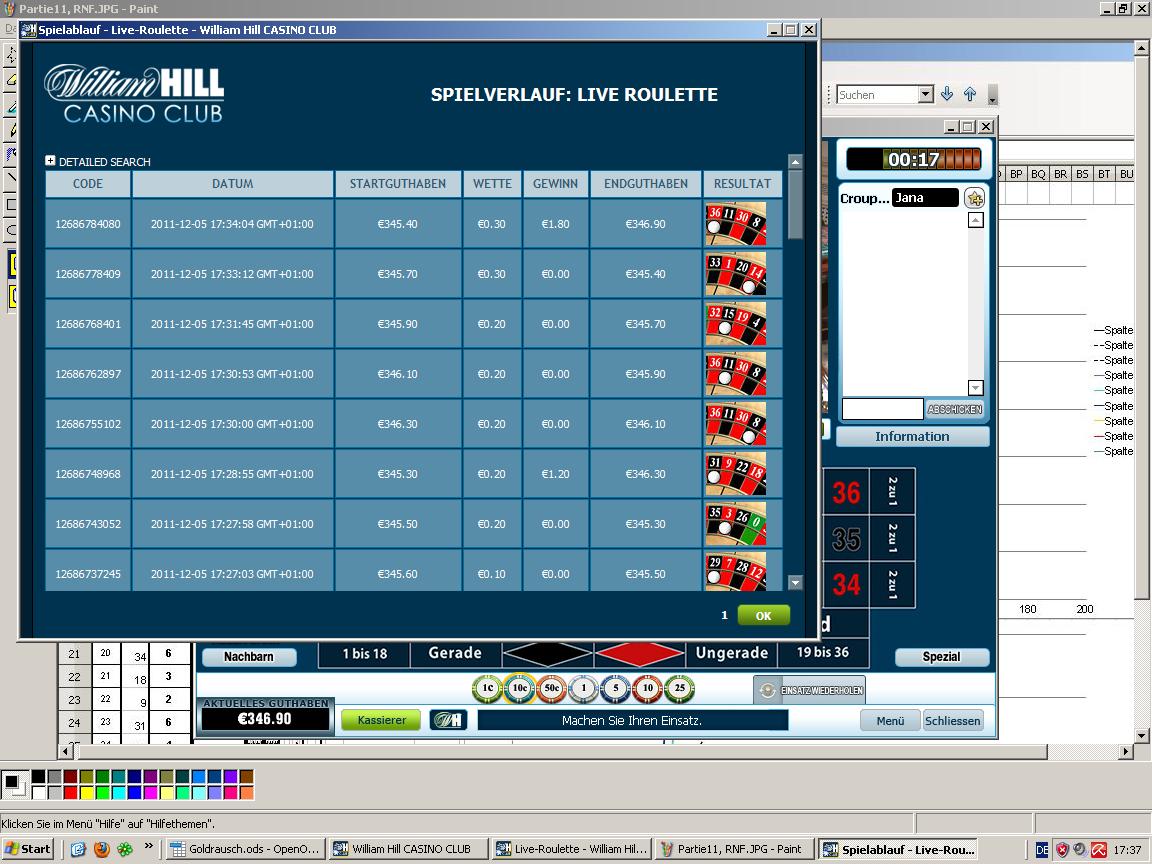
Task: Bet on Gerade (even)
Action: (x=455, y=653)
